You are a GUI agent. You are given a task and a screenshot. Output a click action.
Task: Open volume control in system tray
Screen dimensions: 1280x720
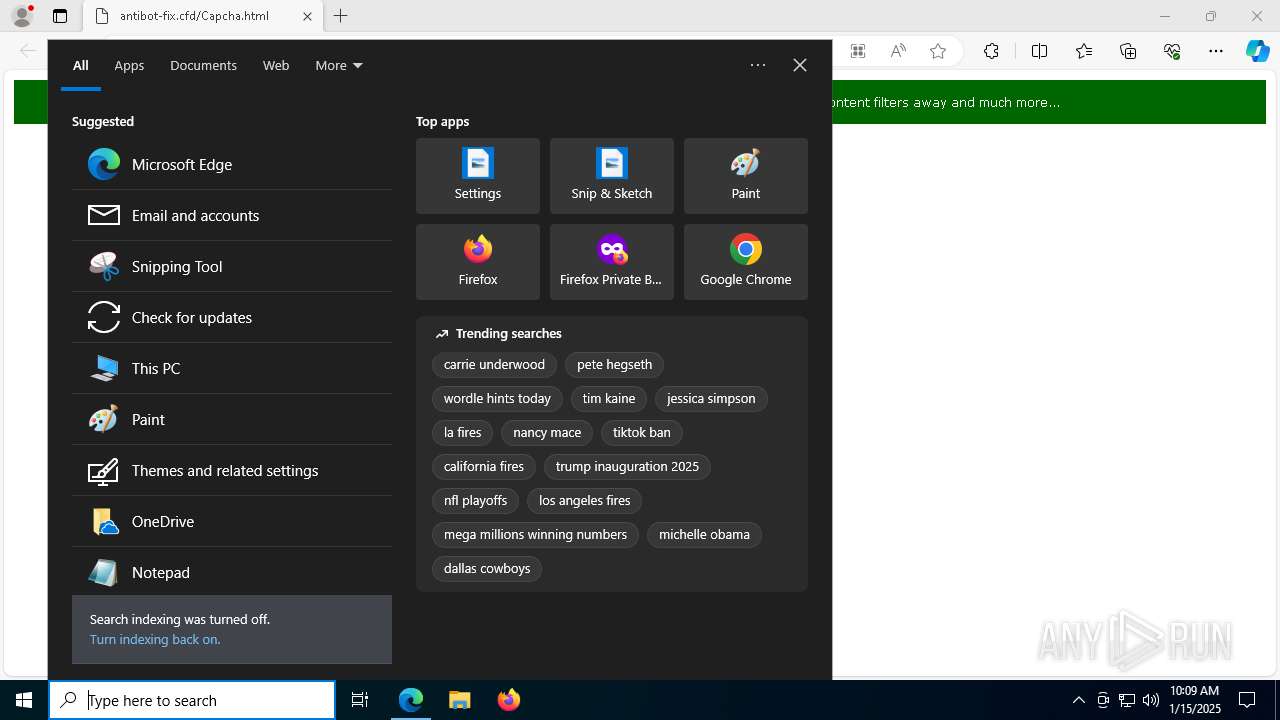1151,700
